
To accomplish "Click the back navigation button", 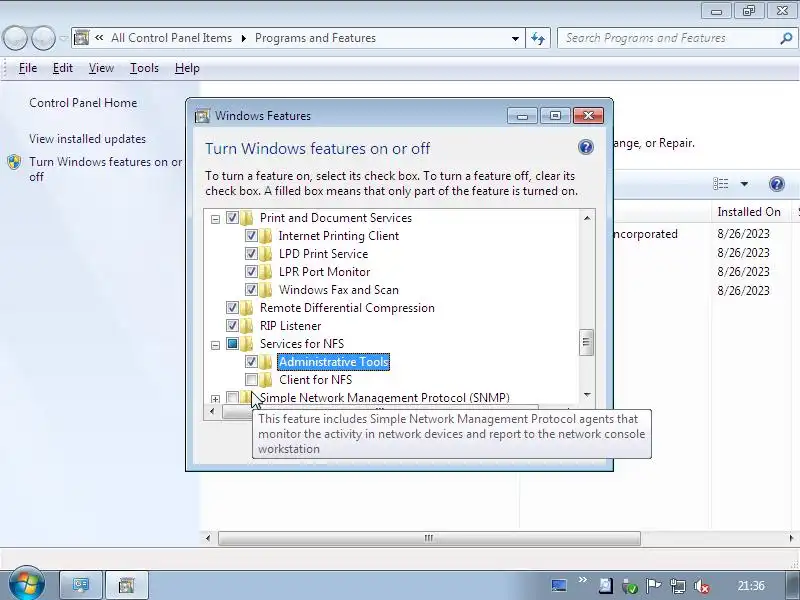I will [15, 38].
